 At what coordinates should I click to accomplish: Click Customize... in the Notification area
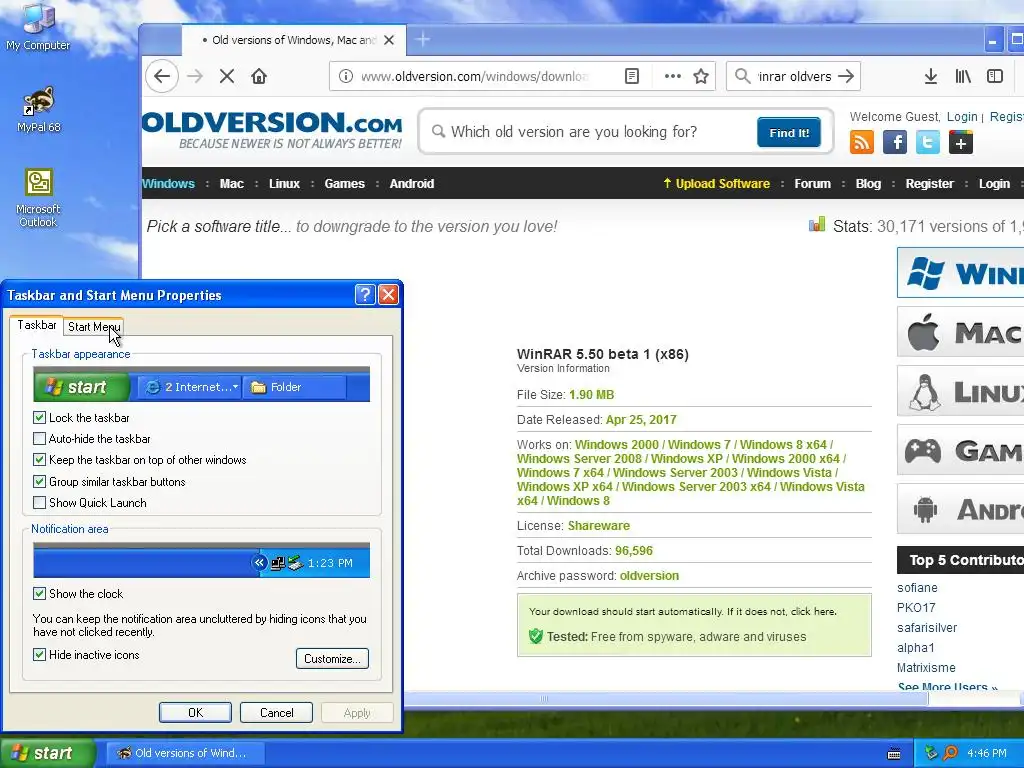click(x=332, y=658)
